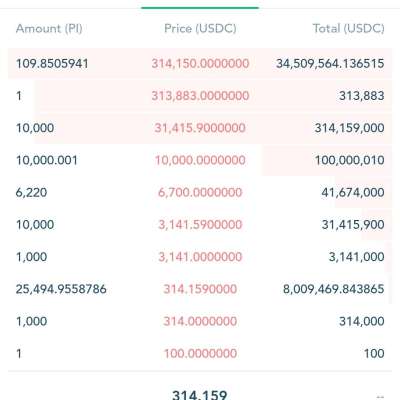This screenshot has height=400, width=400.
Task: Choose the order priced 3,141.5900000
Action: coord(200,225)
